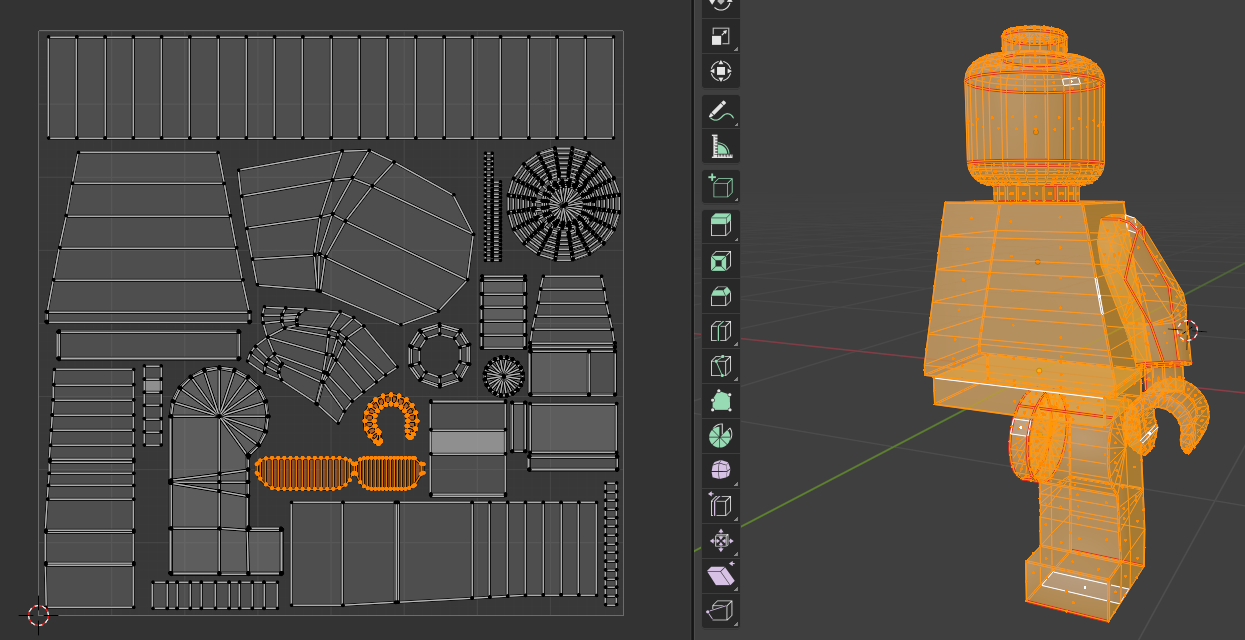This screenshot has height=640, width=1245.
Task: Select the Edge Slide tool
Action: [721, 505]
